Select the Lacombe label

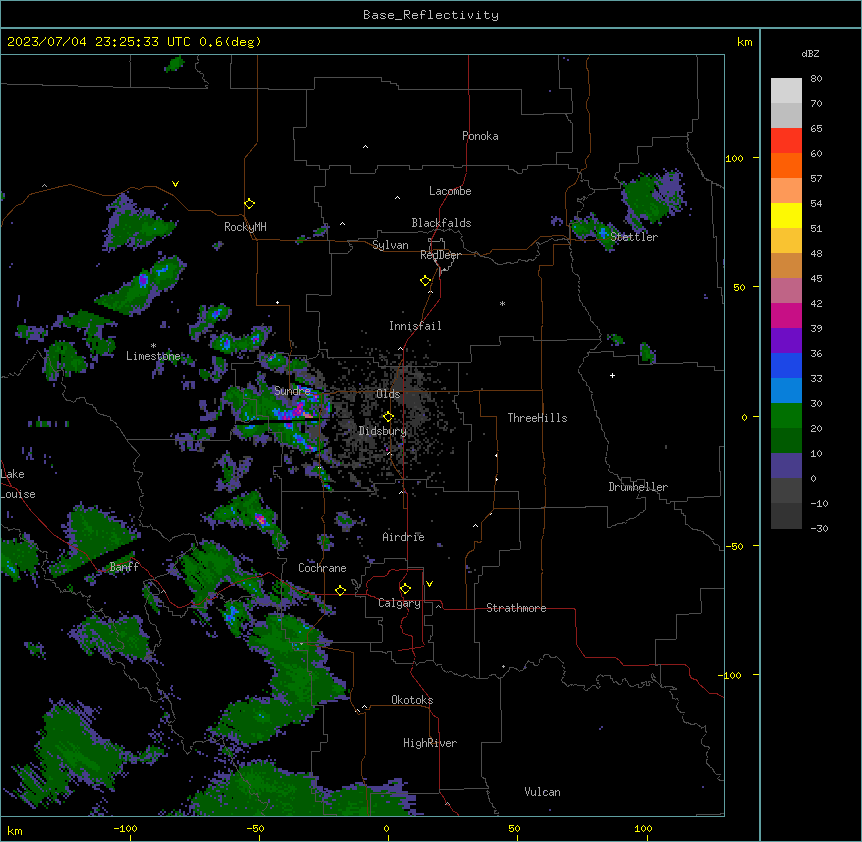(x=450, y=191)
